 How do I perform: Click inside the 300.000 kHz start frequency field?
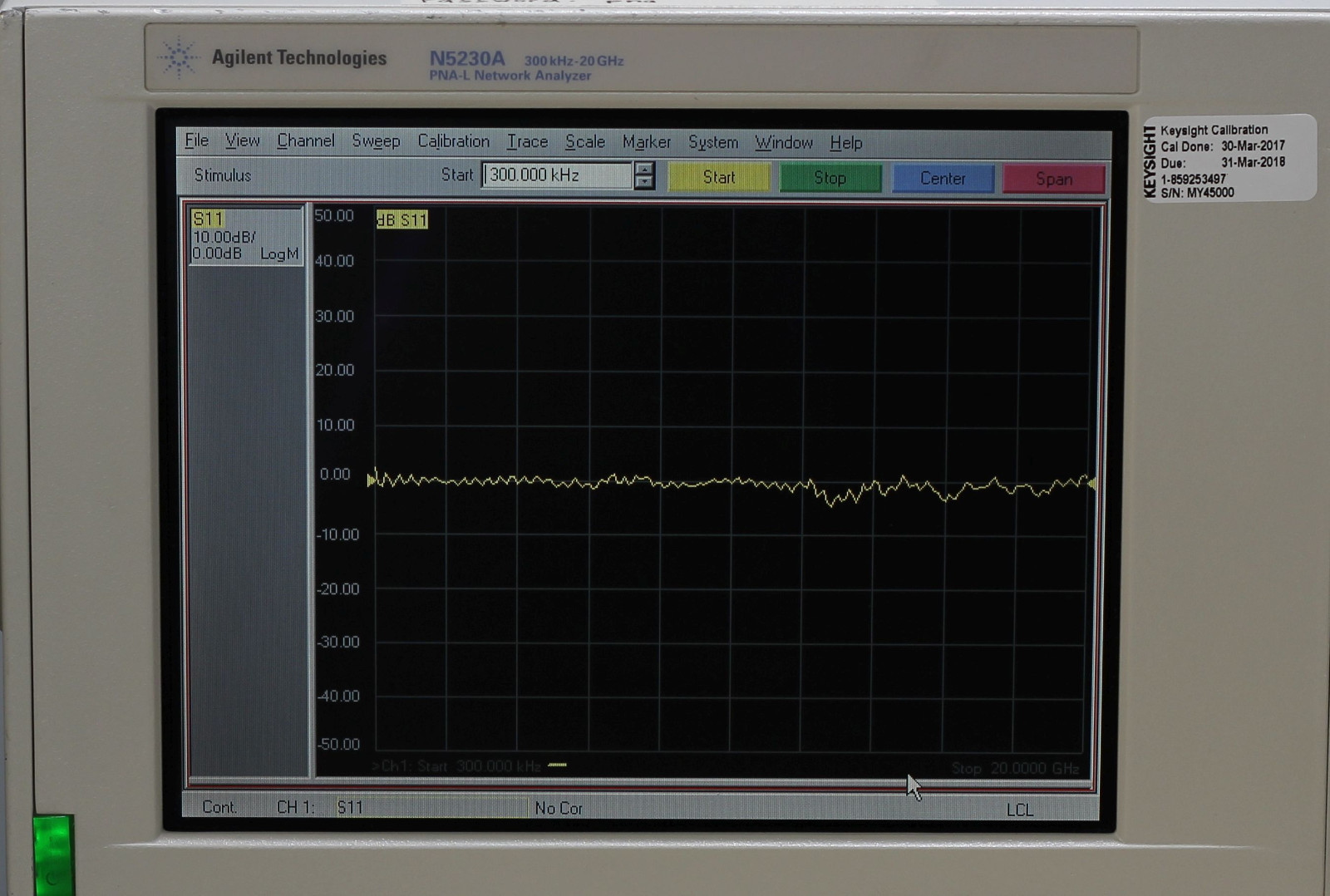point(553,175)
